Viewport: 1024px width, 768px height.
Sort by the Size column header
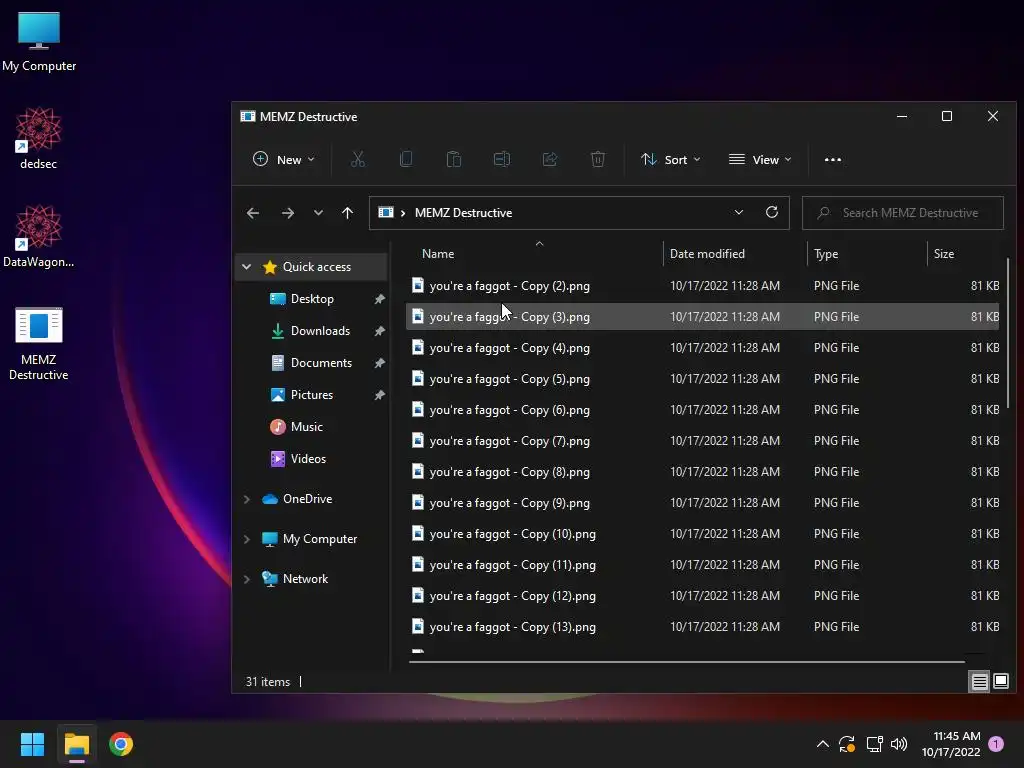943,253
